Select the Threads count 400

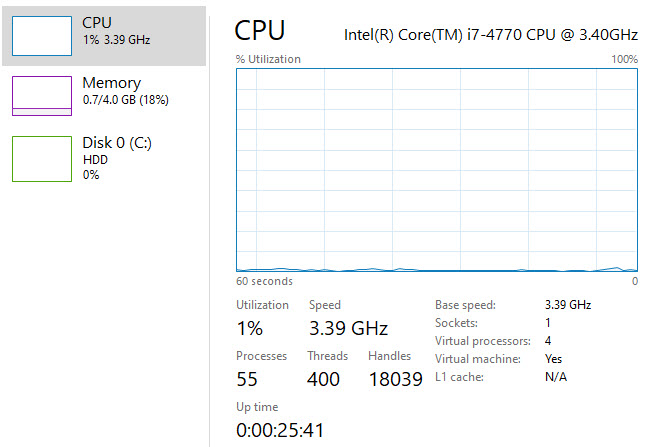coord(324,379)
